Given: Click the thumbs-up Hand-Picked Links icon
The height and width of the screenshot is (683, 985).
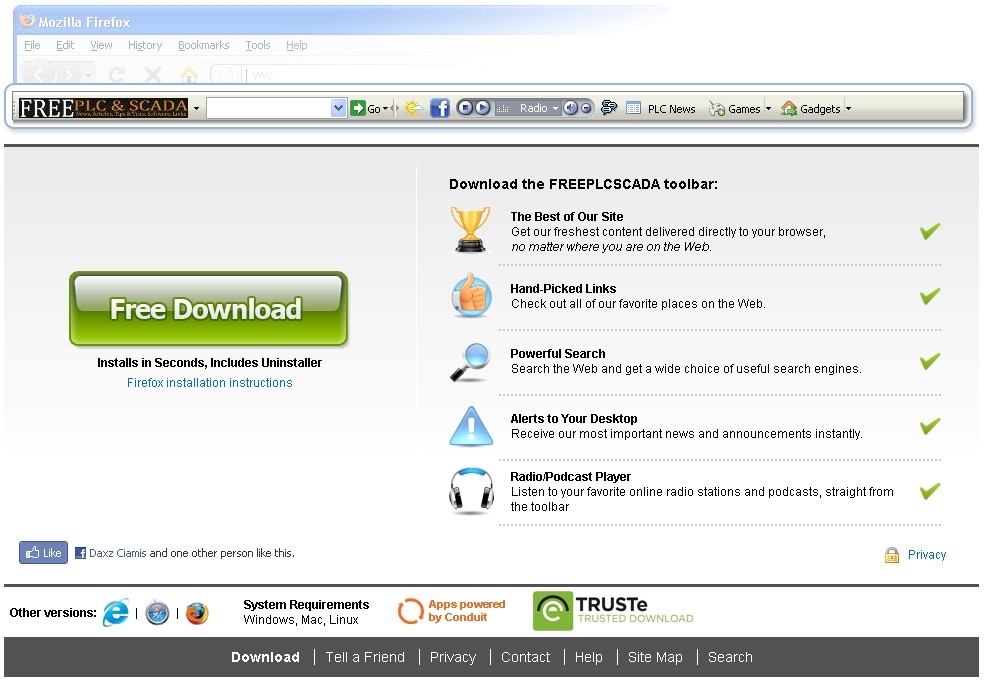Looking at the screenshot, I should pos(471,295).
